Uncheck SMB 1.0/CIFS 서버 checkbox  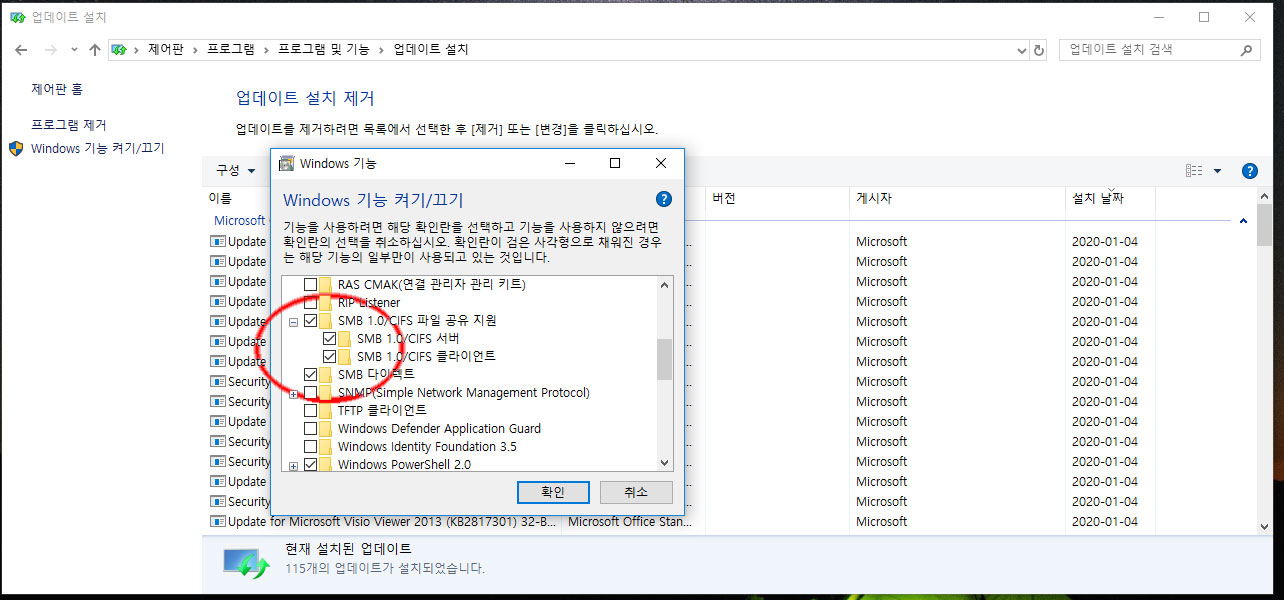[x=329, y=339]
